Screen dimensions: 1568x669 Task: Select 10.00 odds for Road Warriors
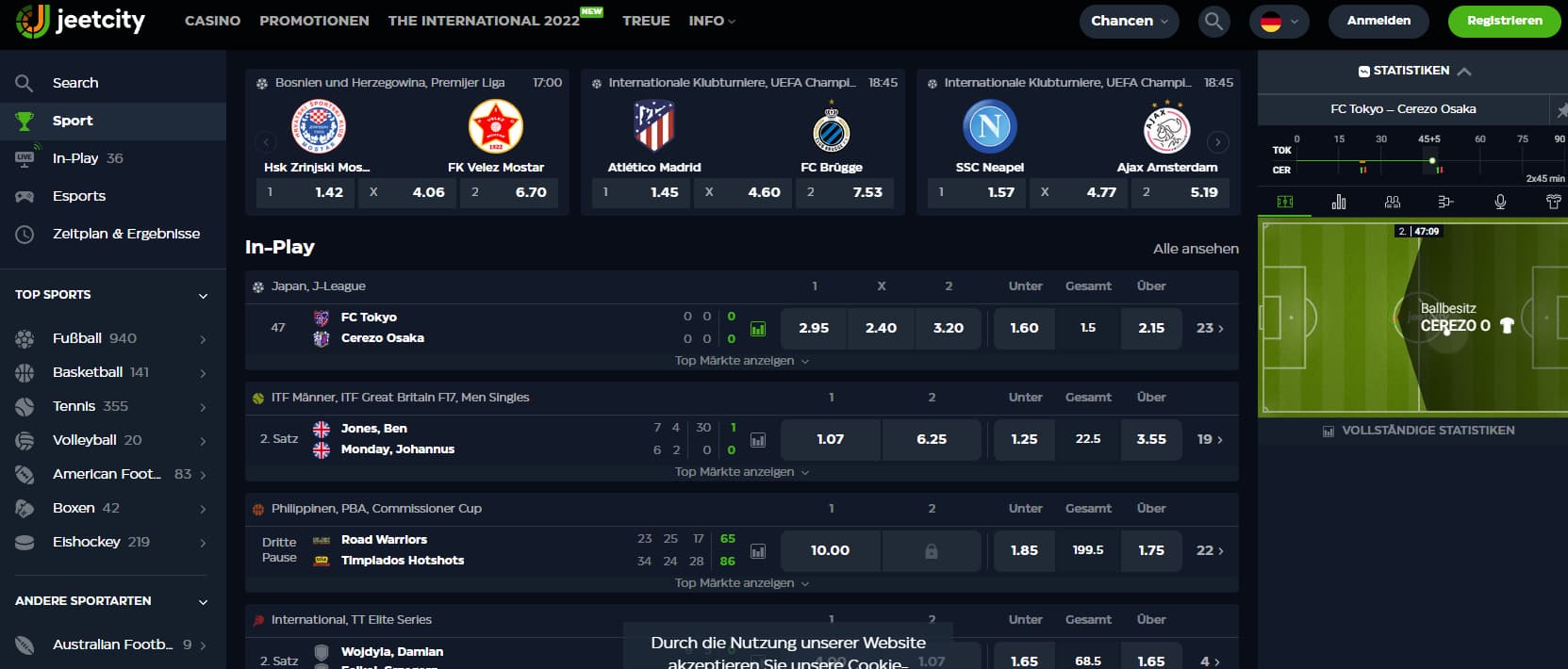click(x=831, y=550)
